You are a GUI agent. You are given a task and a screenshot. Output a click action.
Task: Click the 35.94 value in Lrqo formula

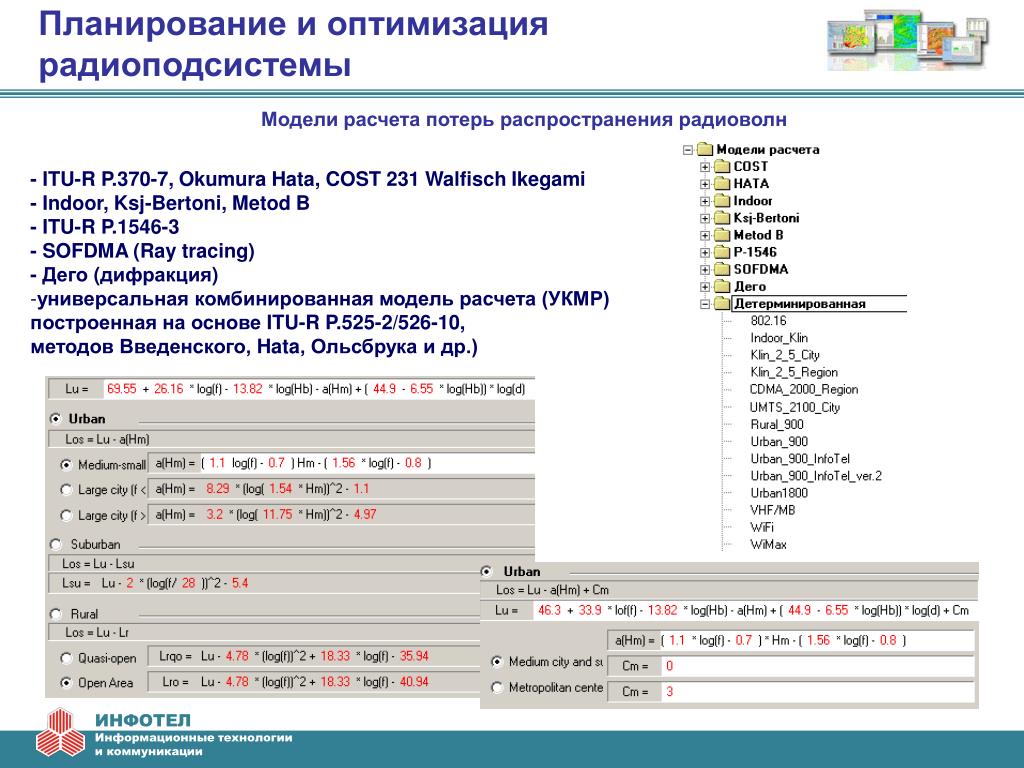click(414, 656)
